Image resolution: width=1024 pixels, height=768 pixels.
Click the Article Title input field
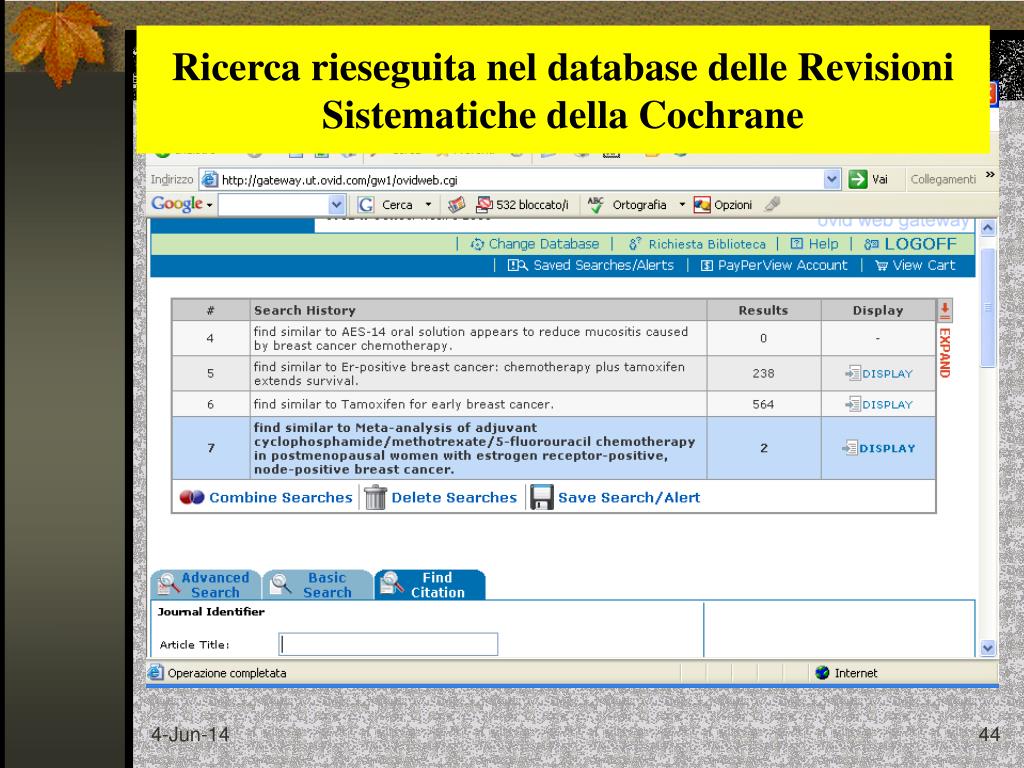point(388,645)
